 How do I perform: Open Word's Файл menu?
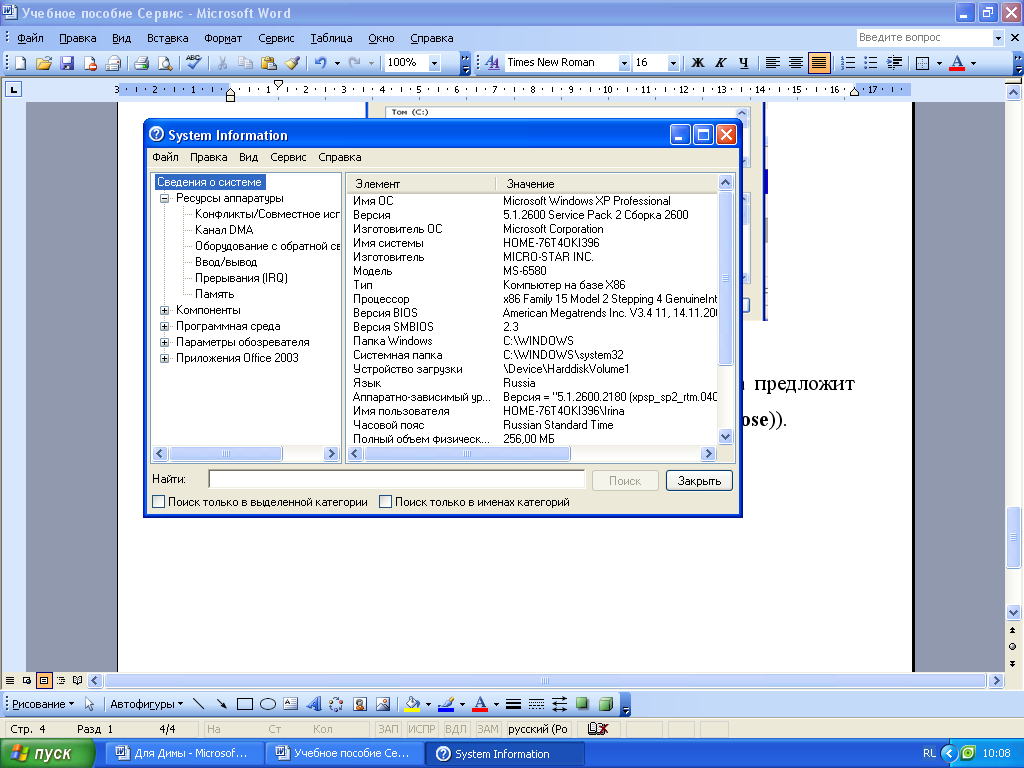30,38
